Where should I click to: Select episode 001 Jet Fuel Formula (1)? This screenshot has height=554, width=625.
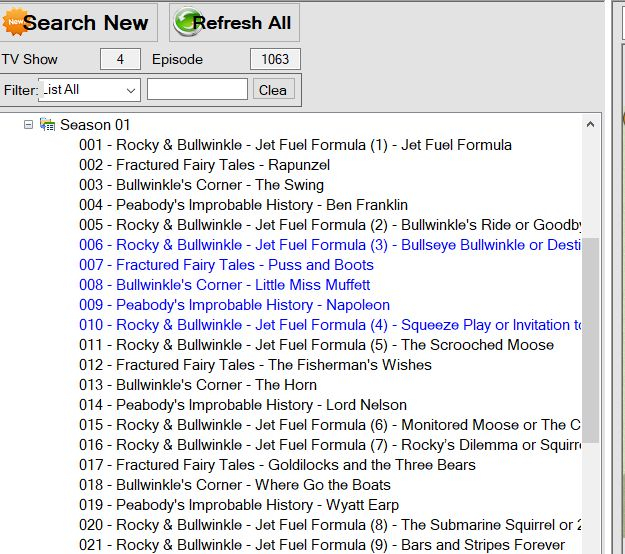tap(295, 145)
